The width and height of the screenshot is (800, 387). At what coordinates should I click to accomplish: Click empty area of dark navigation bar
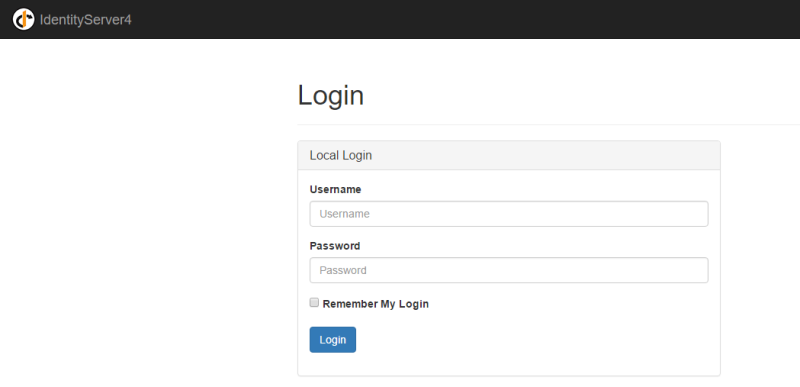459,19
